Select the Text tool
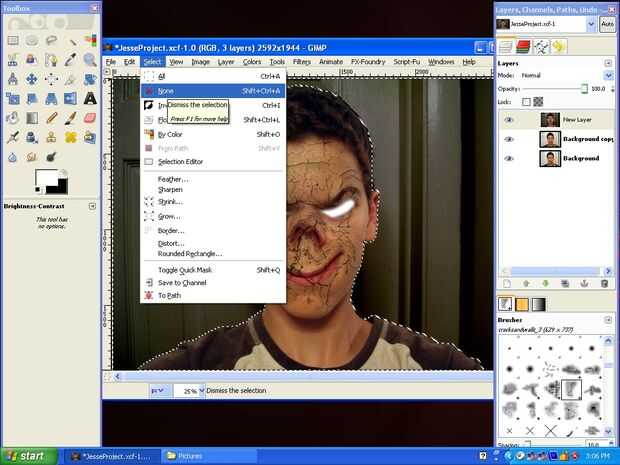Viewport: 620px width, 465px height. pyautogui.click(x=90, y=98)
